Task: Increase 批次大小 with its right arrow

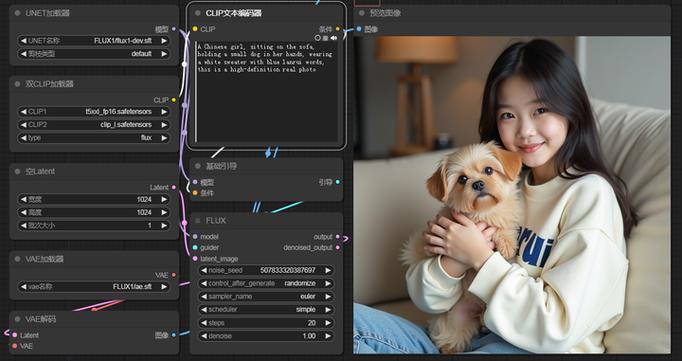Action: (x=164, y=225)
